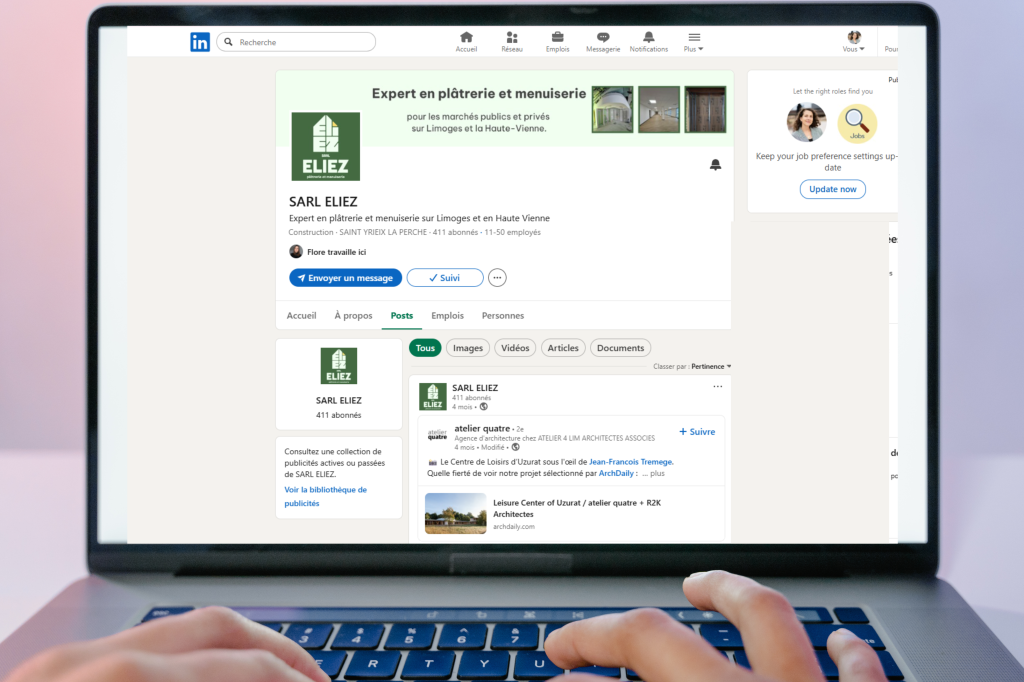Screen dimensions: 1024x682
Task: Click the globe icon next to Modifié
Action: tap(515, 447)
